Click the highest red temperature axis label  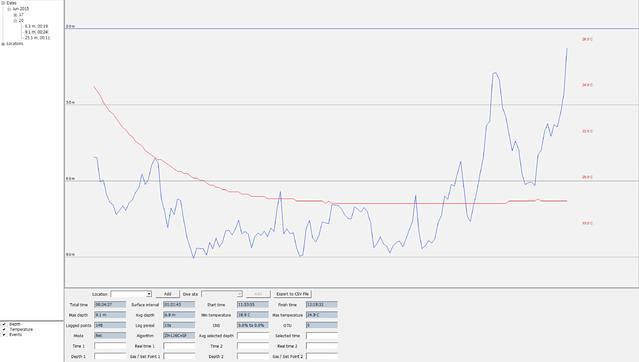click(587, 40)
